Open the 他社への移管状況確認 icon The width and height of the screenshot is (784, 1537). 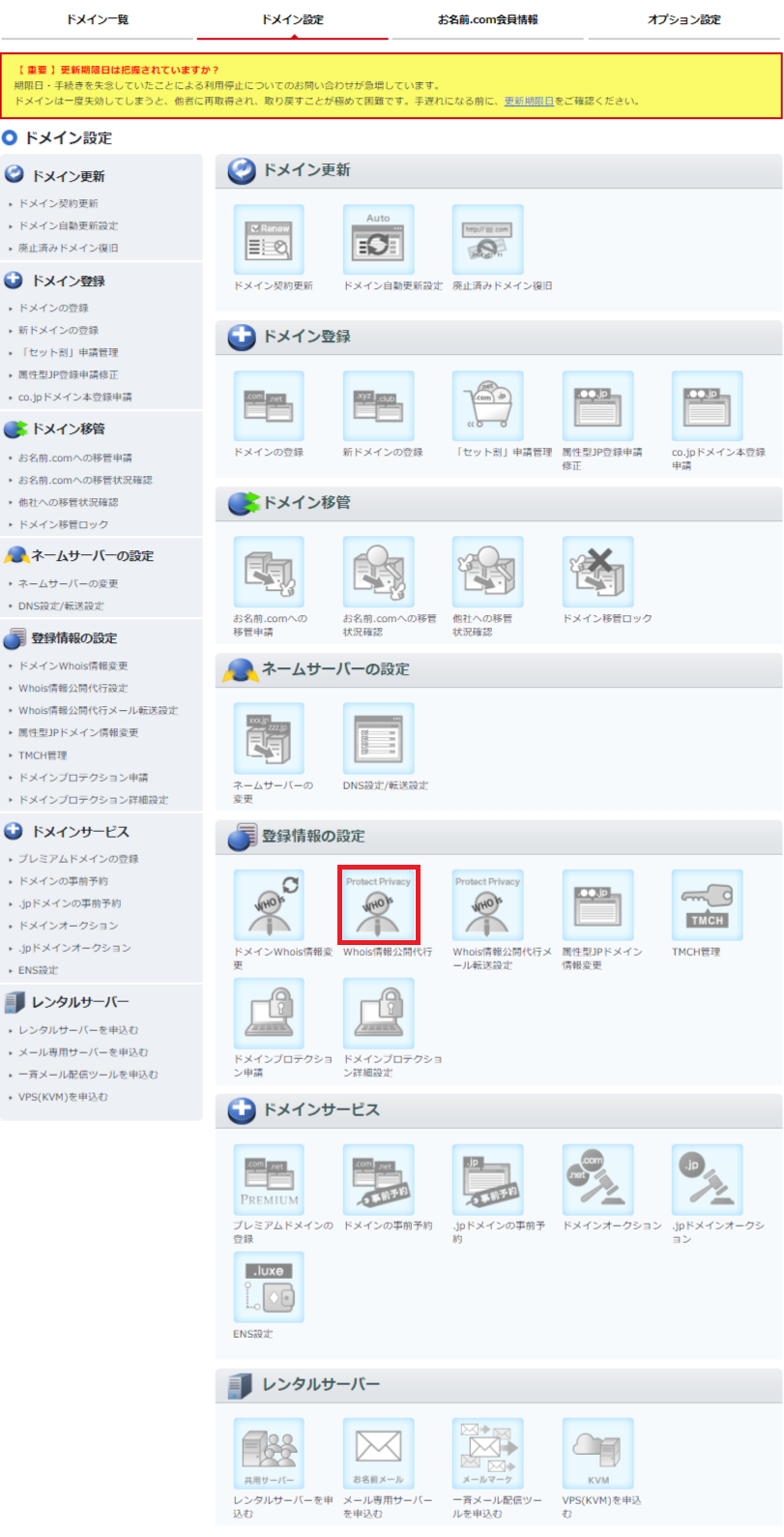tap(488, 572)
